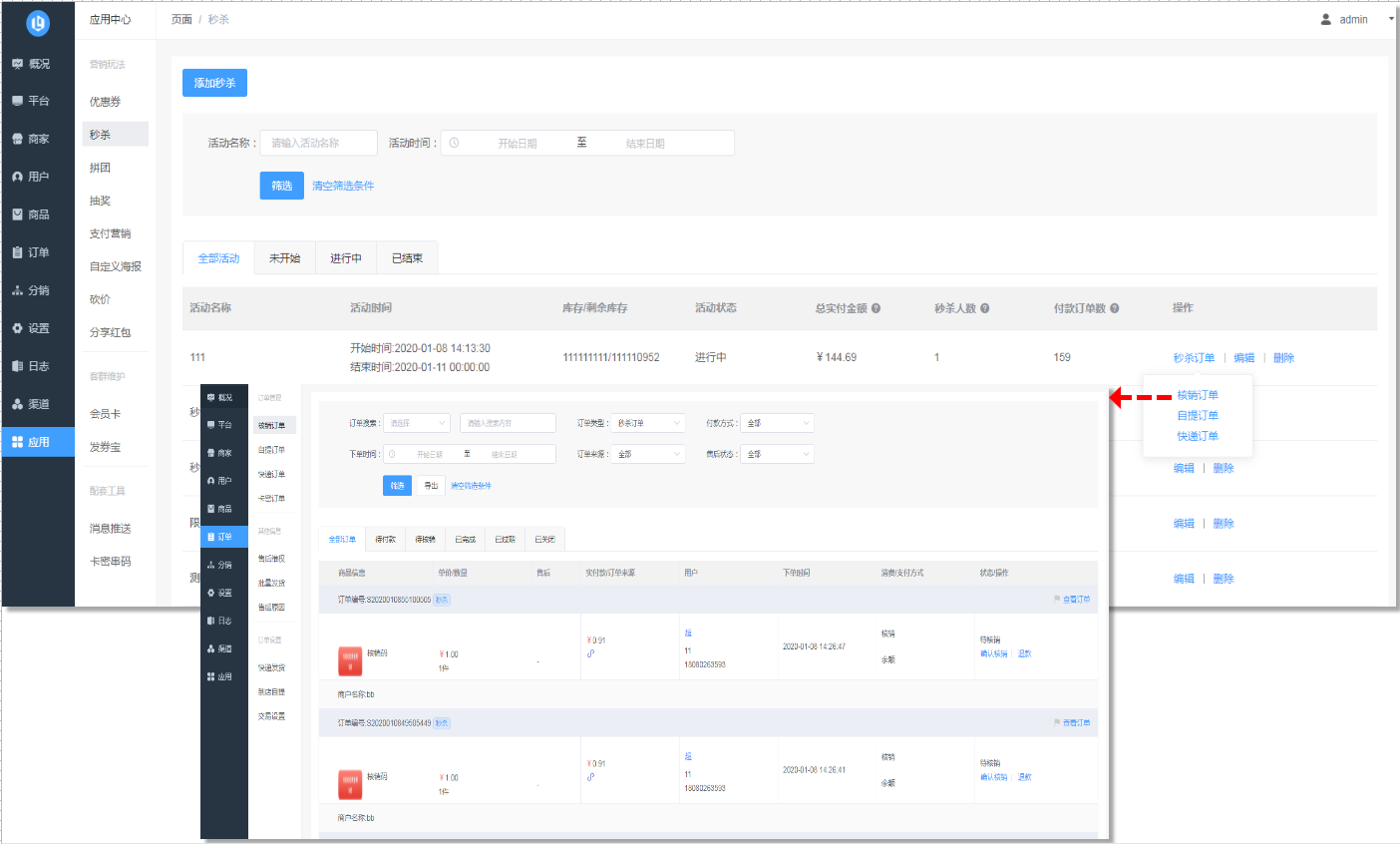Screen dimensions: 1400x844
Task: Switch to the 已结束 activity tab
Action: 407,258
